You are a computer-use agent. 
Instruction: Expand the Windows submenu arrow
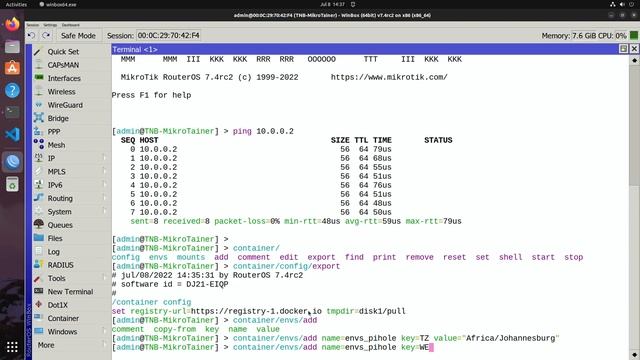coord(104,331)
